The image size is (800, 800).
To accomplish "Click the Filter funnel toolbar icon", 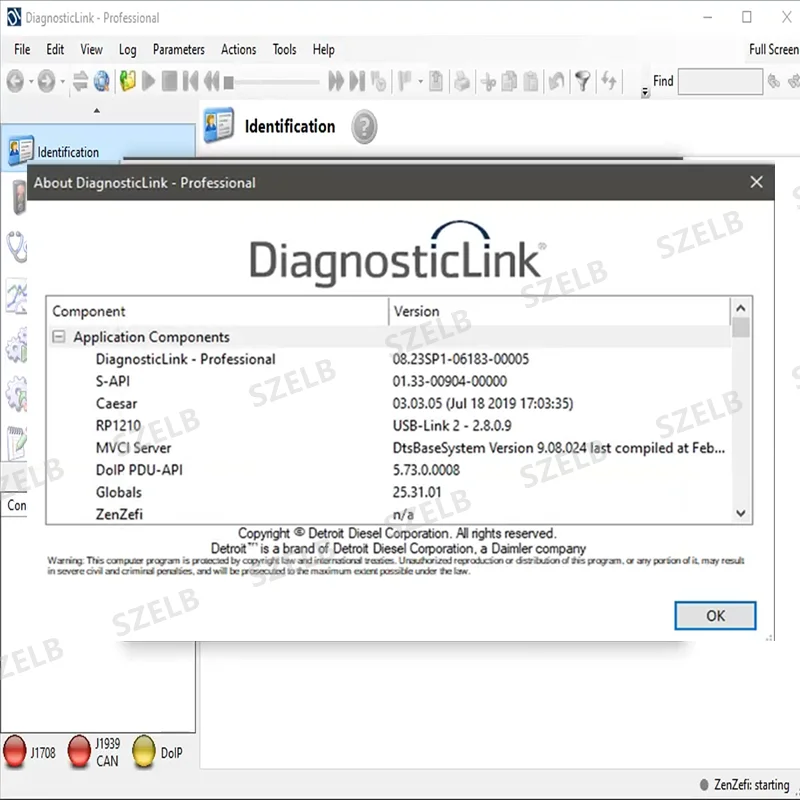I will tap(583, 81).
